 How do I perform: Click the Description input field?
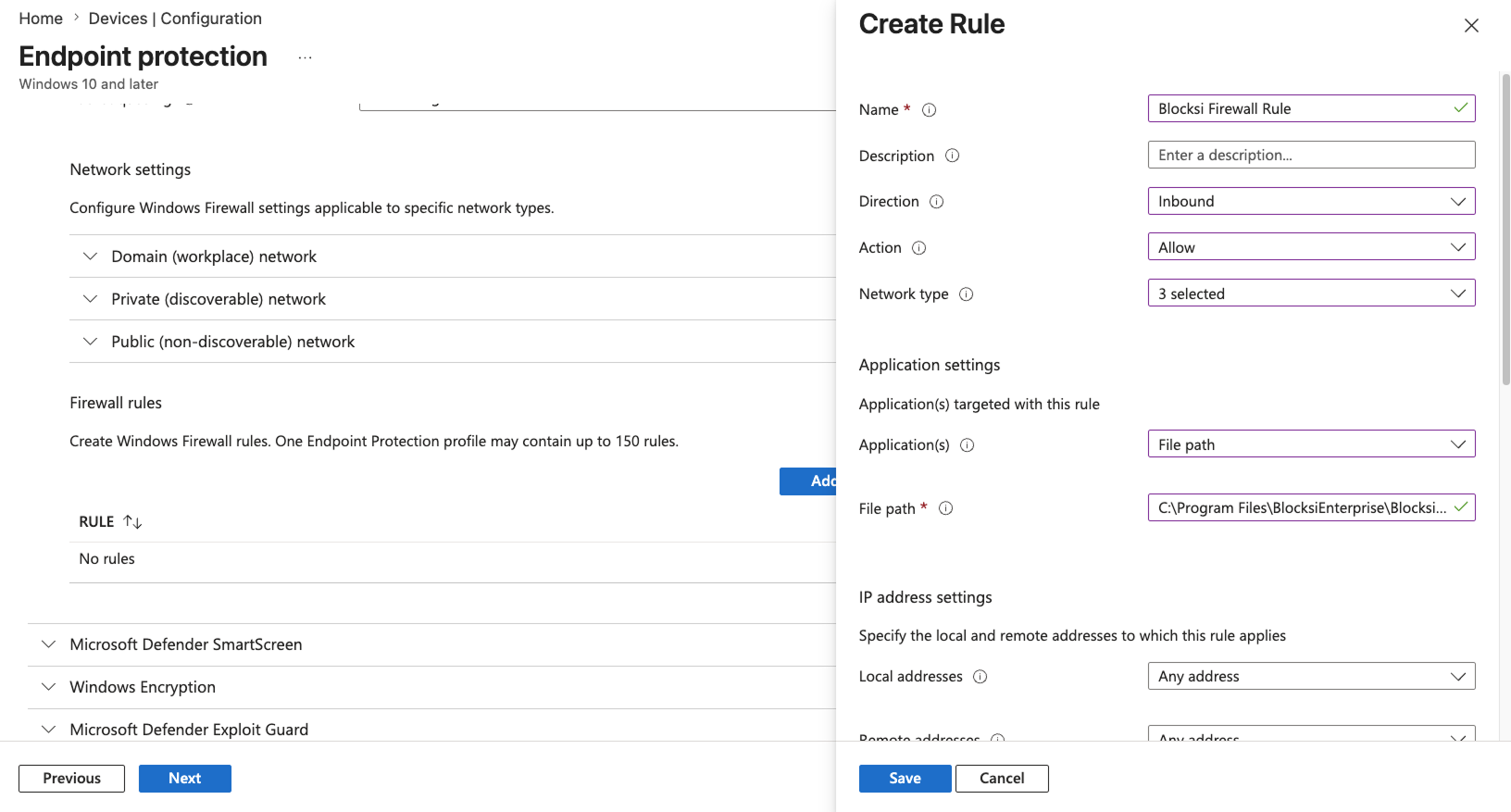pos(1311,155)
